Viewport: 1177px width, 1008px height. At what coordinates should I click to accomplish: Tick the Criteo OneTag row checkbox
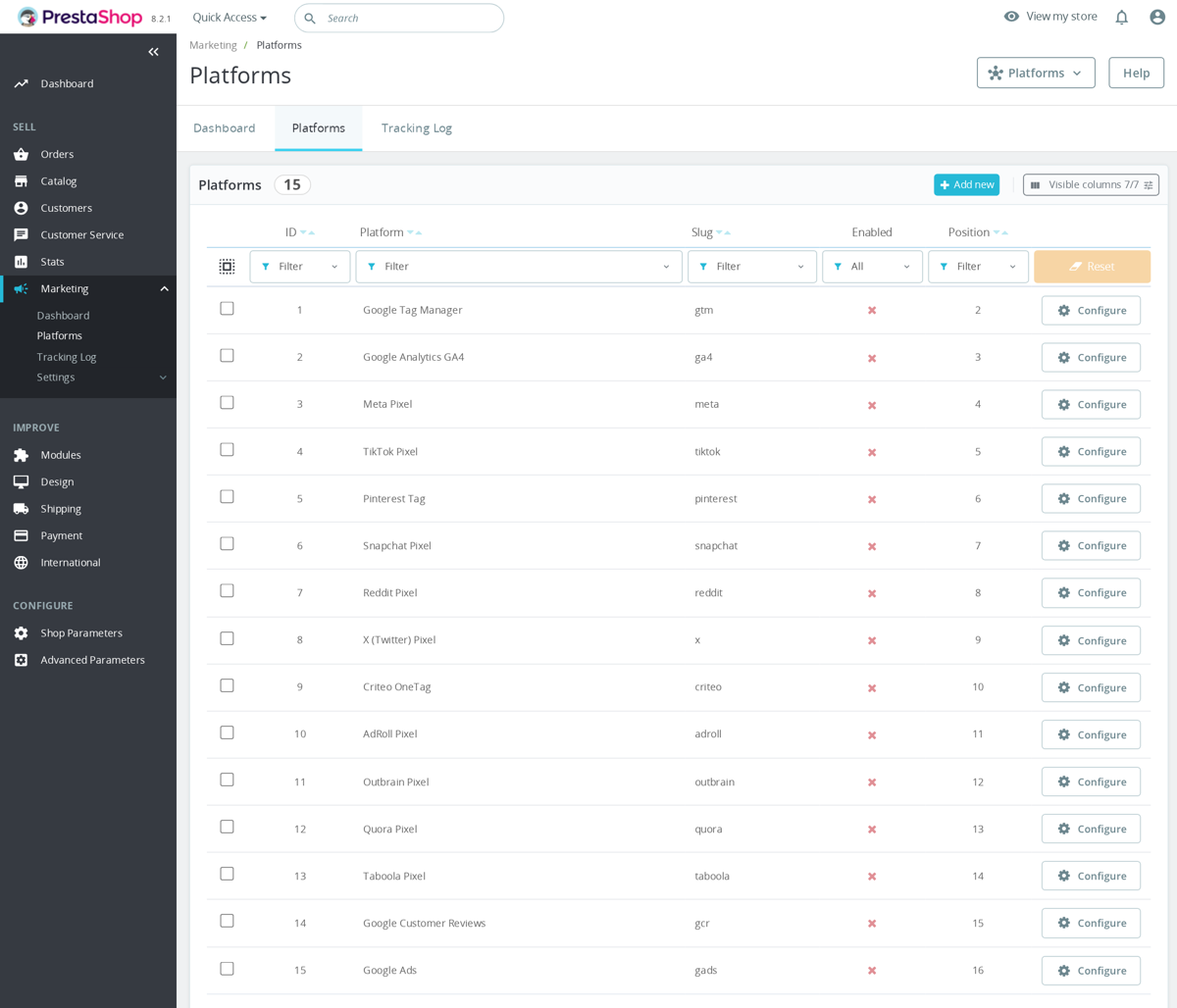click(x=227, y=685)
